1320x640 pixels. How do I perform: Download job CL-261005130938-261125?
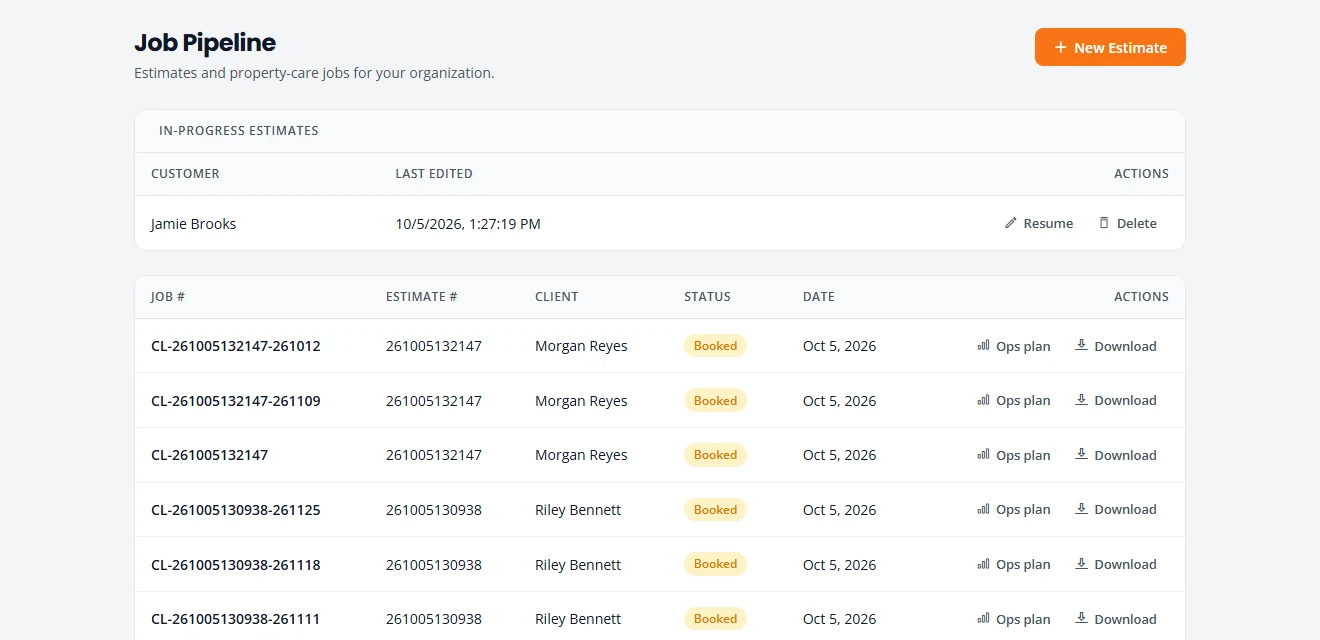tap(1115, 509)
